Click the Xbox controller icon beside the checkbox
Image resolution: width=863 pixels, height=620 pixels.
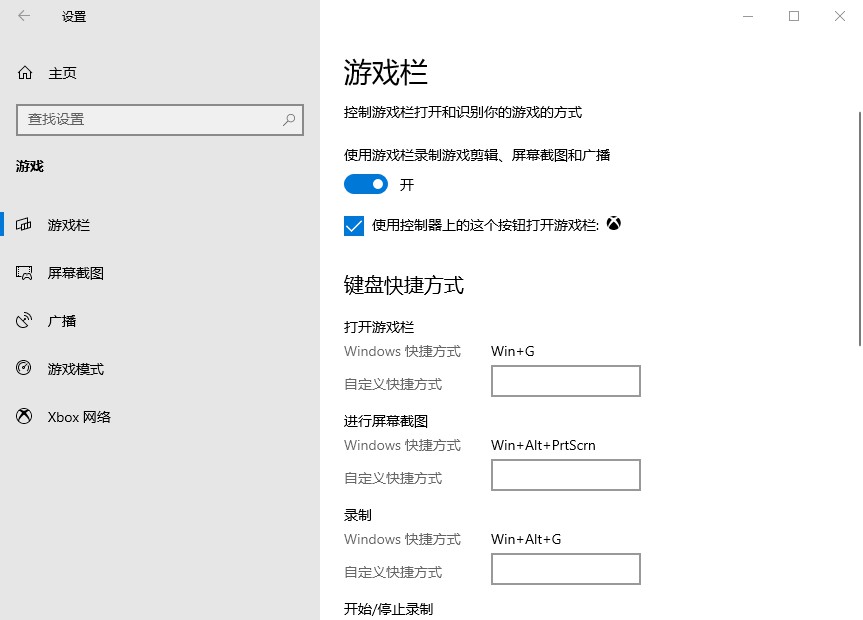tap(613, 224)
